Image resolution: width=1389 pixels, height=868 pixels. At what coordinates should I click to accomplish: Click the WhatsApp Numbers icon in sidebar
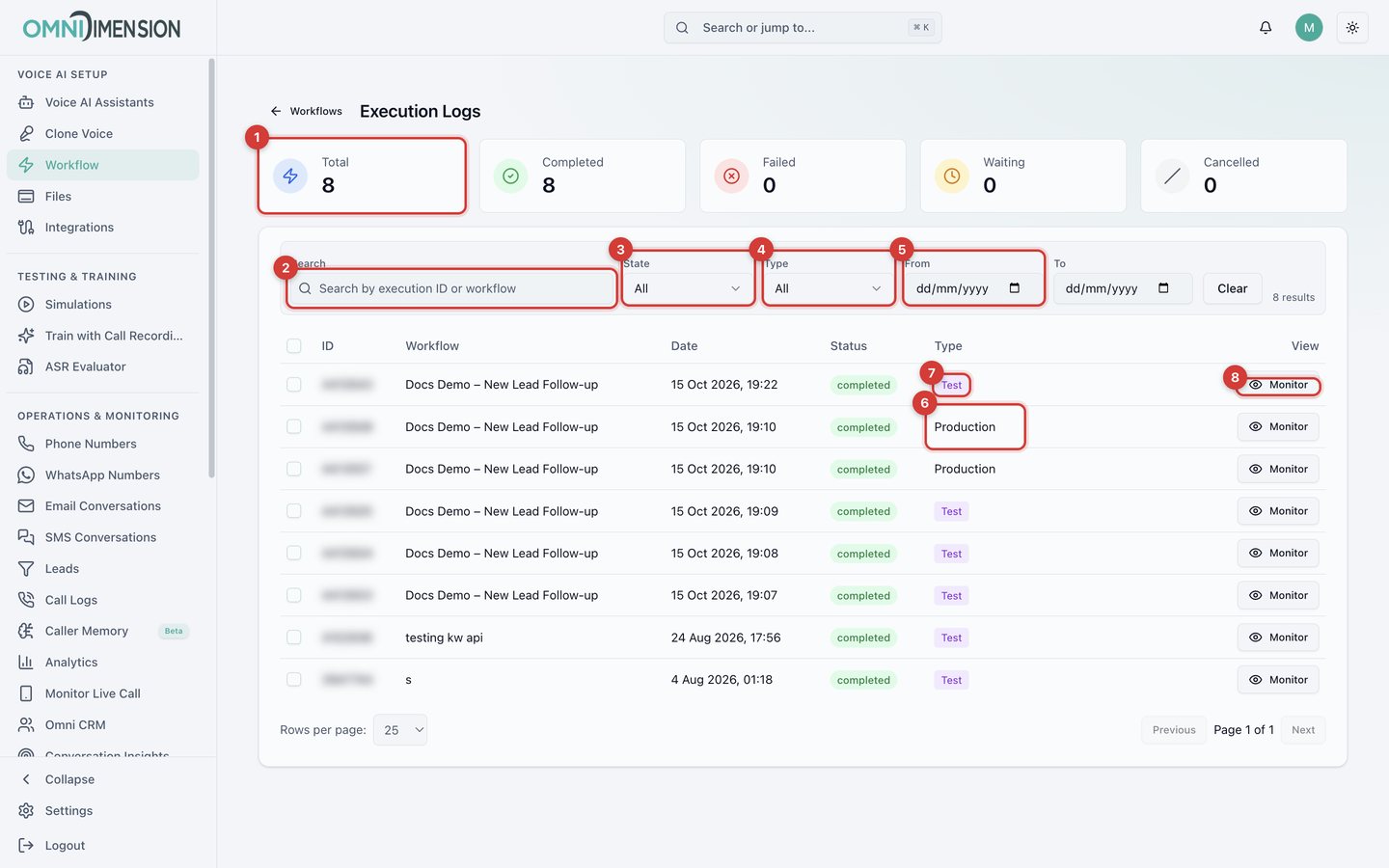[x=26, y=475]
